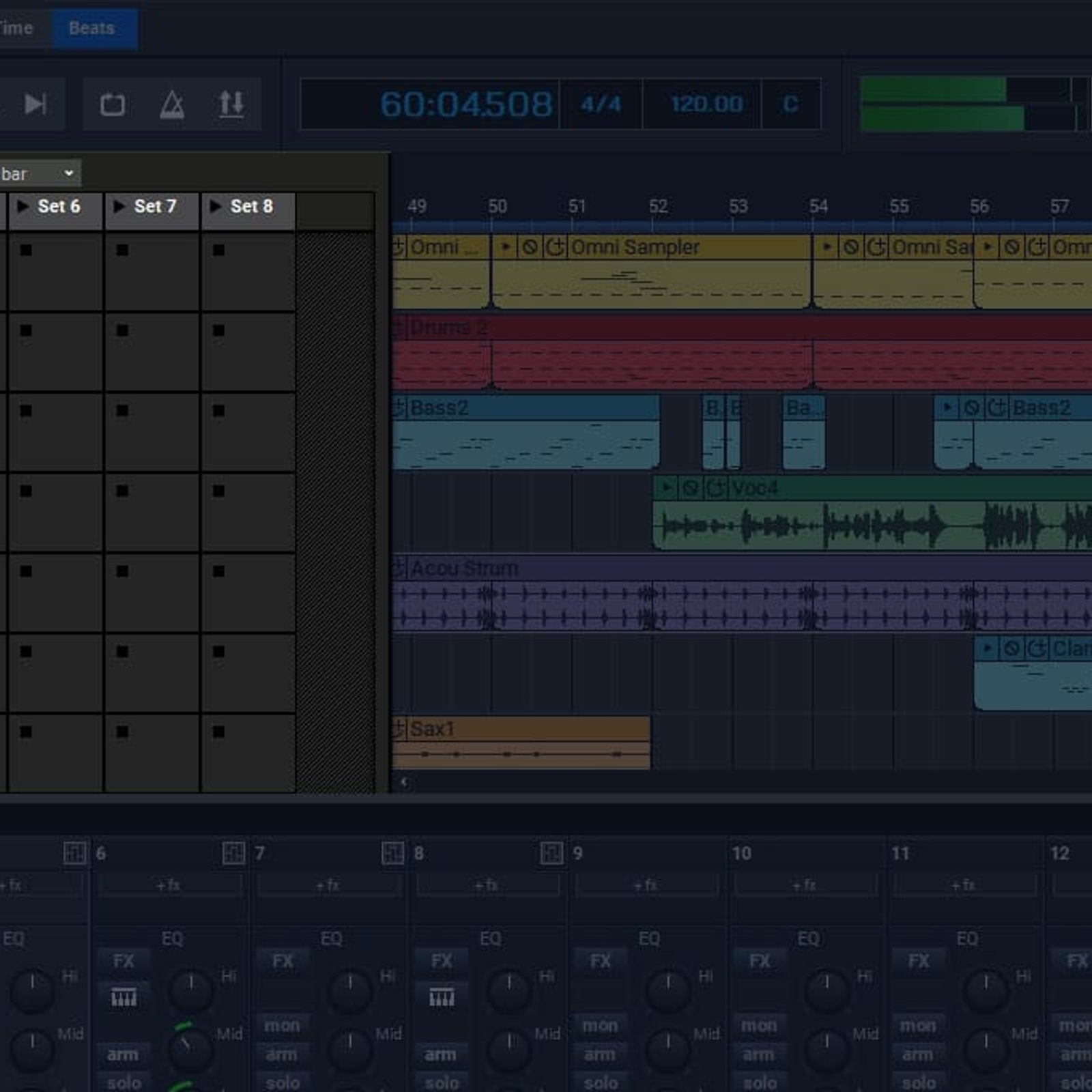Click the 120.00 tempo field

[x=706, y=104]
